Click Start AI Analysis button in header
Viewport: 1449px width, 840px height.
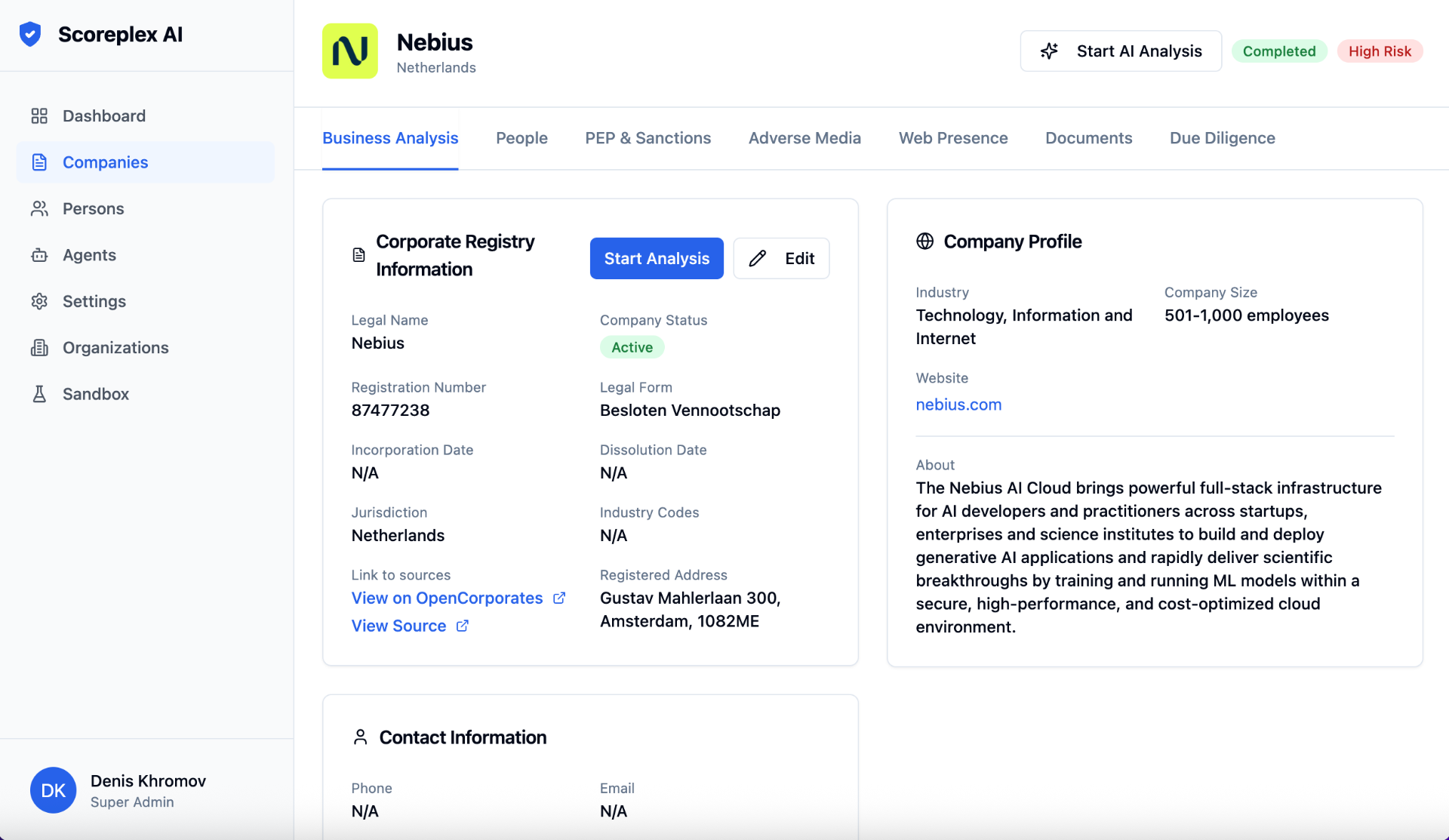point(1121,51)
